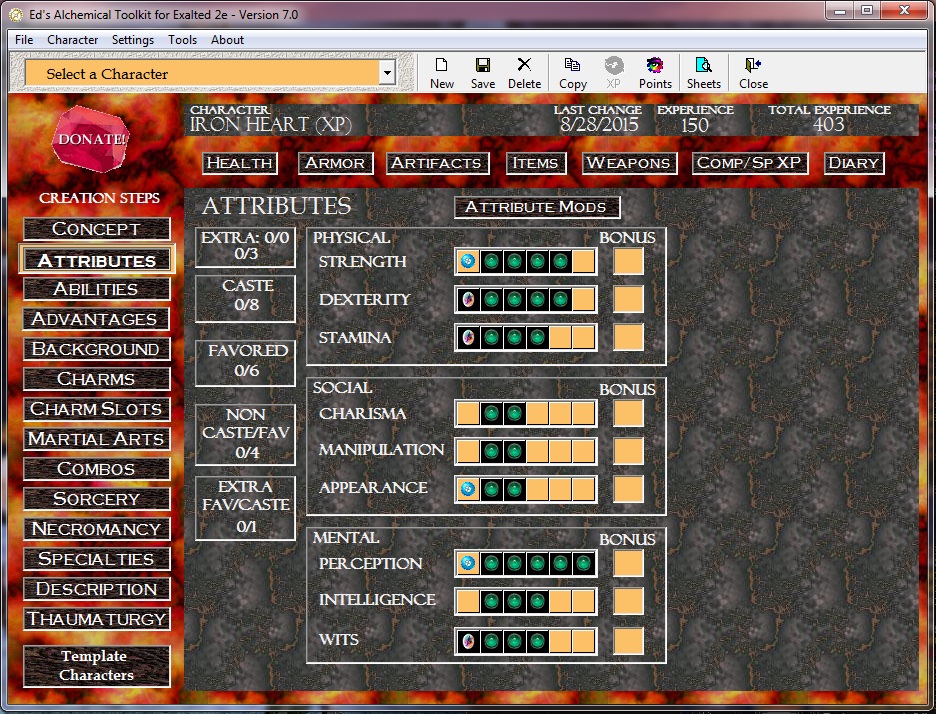Screen dimensions: 936x714
Task: Set Perception to its third dot
Action: 537,563
